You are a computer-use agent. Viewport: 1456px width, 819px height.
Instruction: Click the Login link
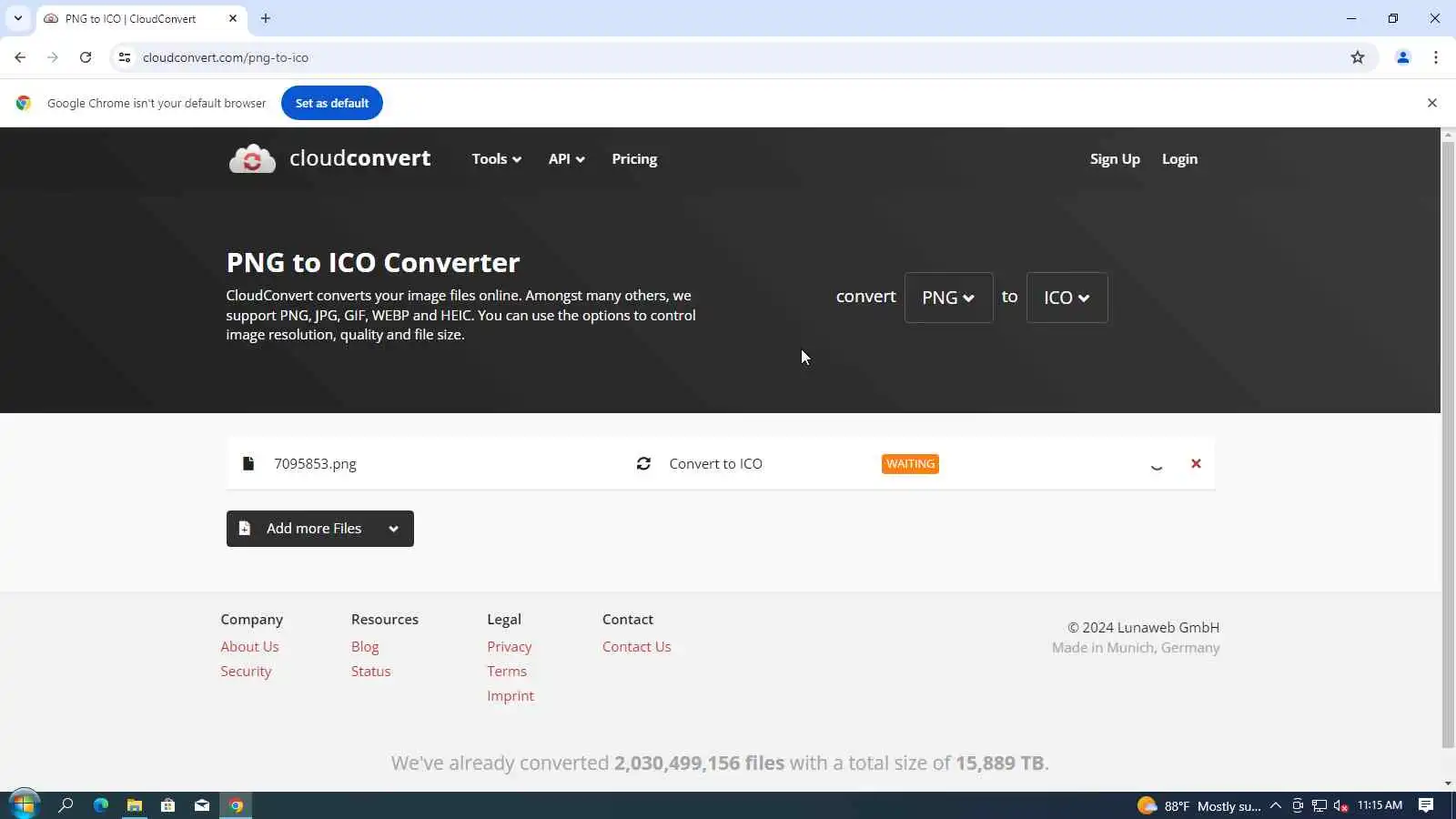1179,159
